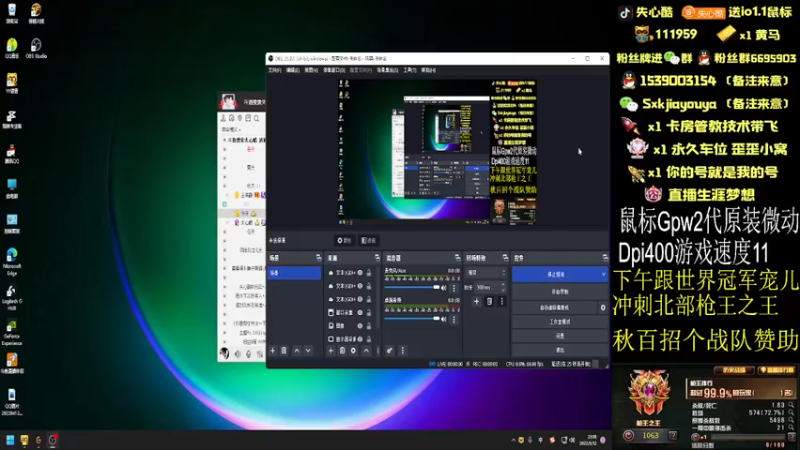Screen dimensions: 800x450
Task: Remove selected scene with Scenes trash icon
Action: pyautogui.click(x=284, y=351)
